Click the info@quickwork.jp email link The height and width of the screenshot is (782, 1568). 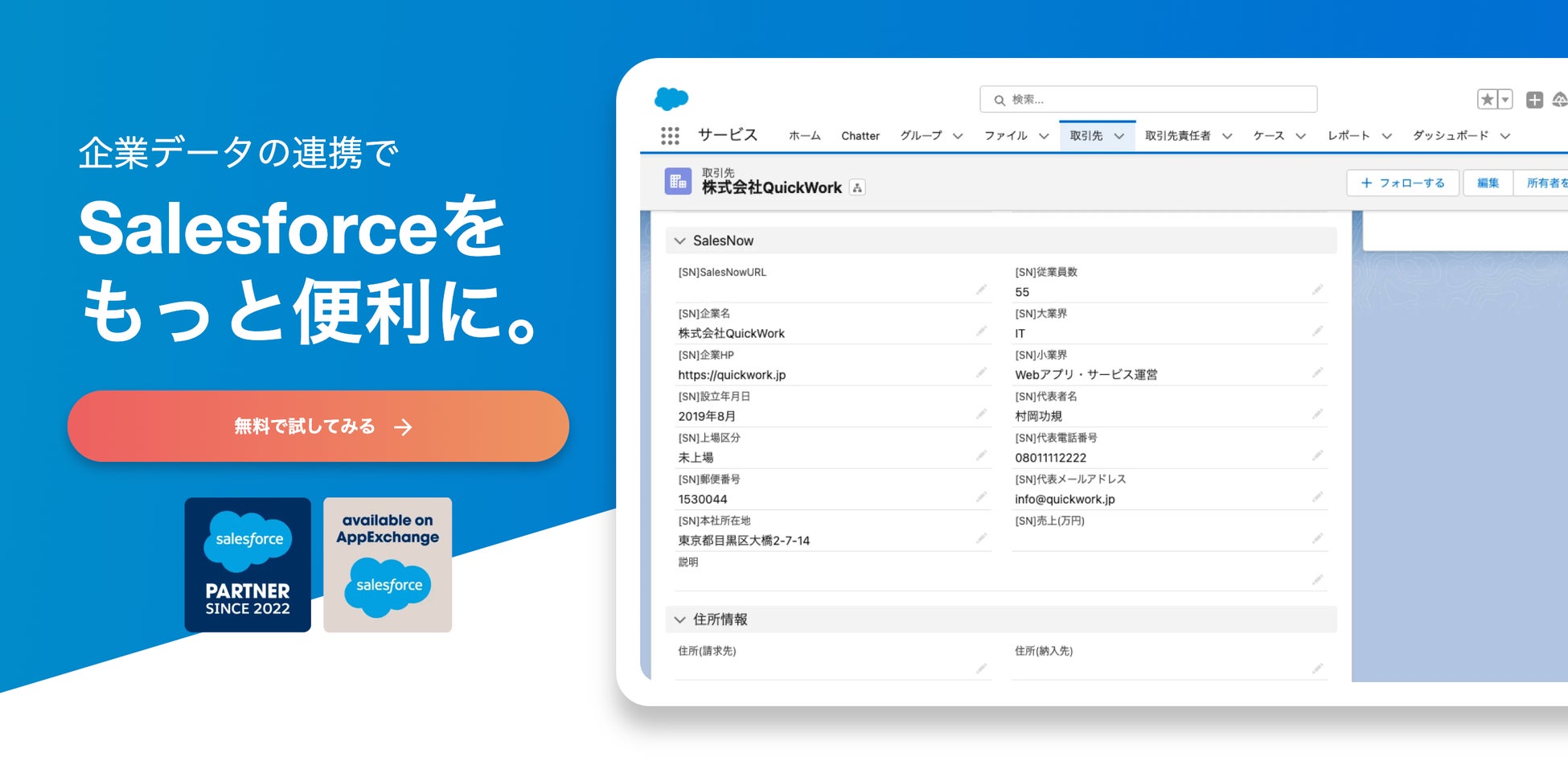tap(1065, 500)
